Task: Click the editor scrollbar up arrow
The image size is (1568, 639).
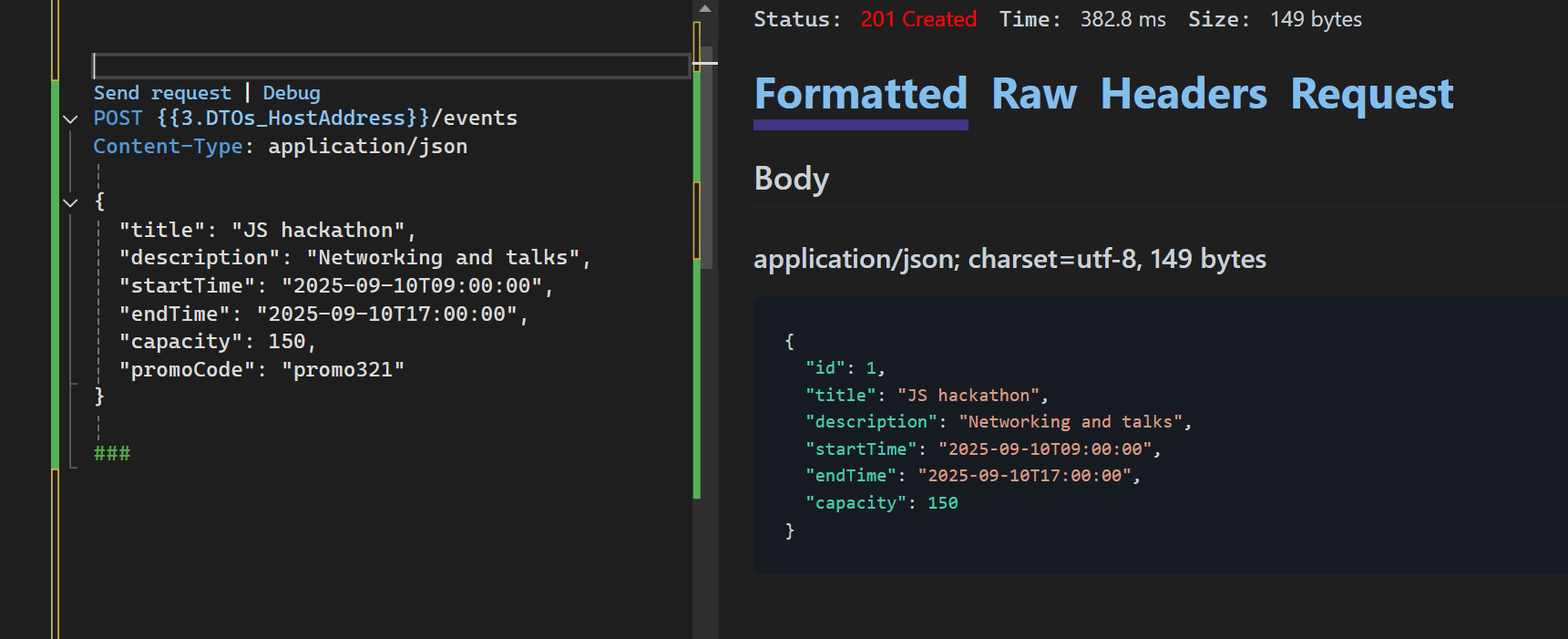Action: point(704,8)
